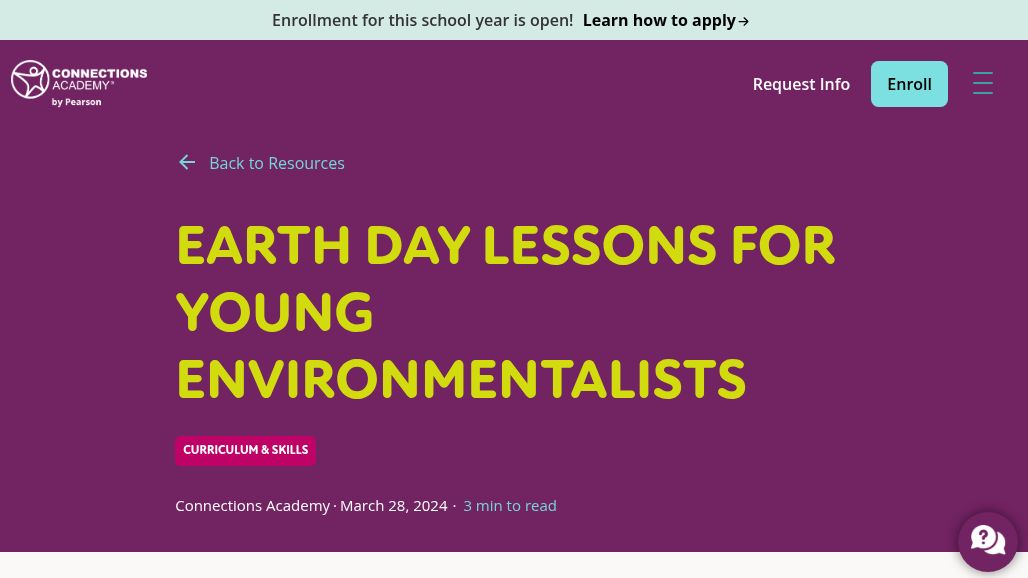
Task: Open the hamburger navigation menu
Action: (982, 84)
